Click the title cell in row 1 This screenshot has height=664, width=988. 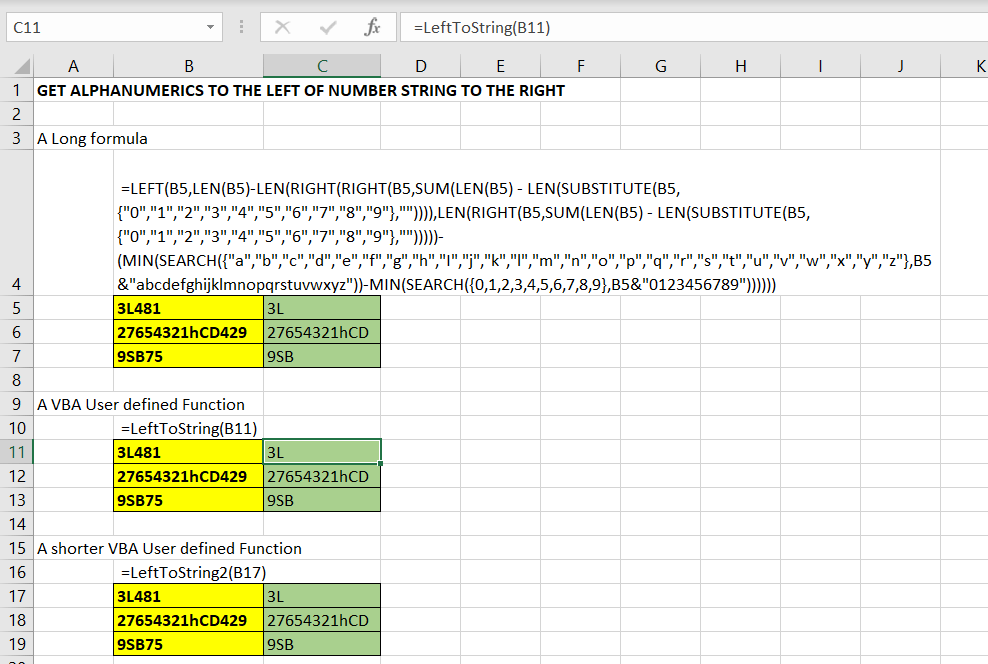coord(300,91)
